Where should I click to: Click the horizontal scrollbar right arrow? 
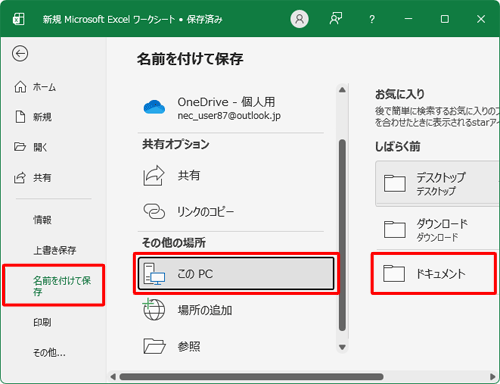tap(493, 377)
